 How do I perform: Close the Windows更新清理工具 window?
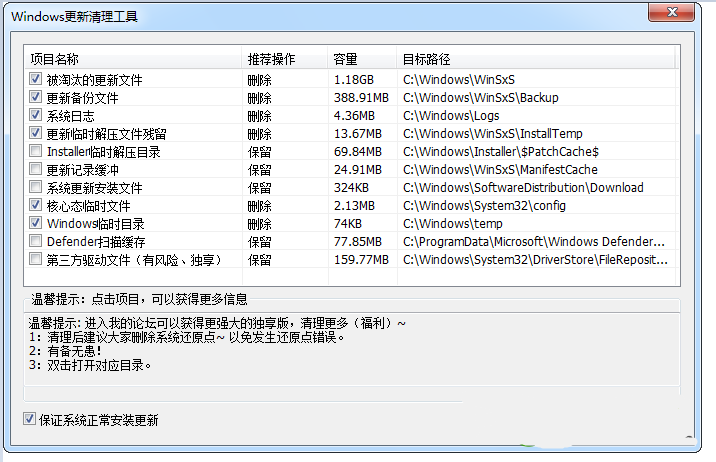click(x=671, y=12)
